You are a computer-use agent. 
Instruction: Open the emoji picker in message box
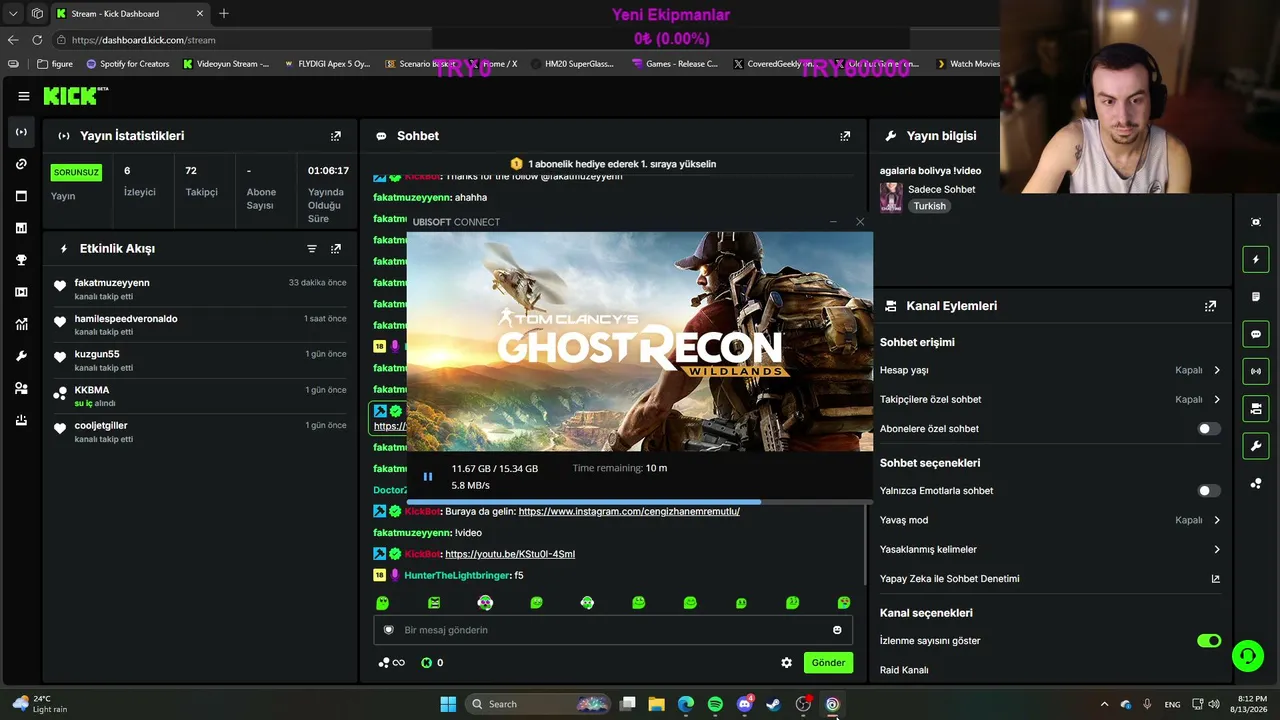[x=837, y=630]
